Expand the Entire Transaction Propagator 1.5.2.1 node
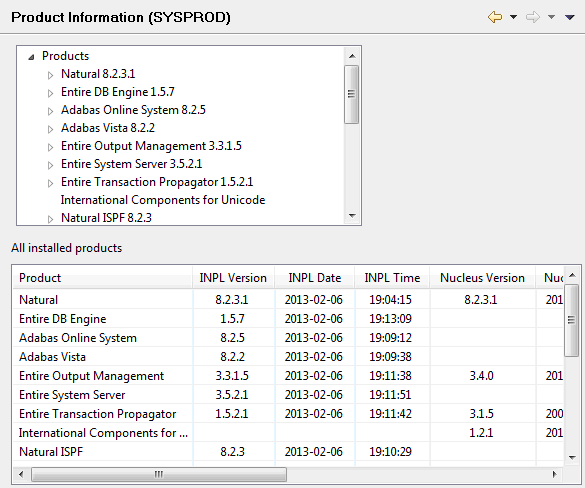 coord(50,183)
